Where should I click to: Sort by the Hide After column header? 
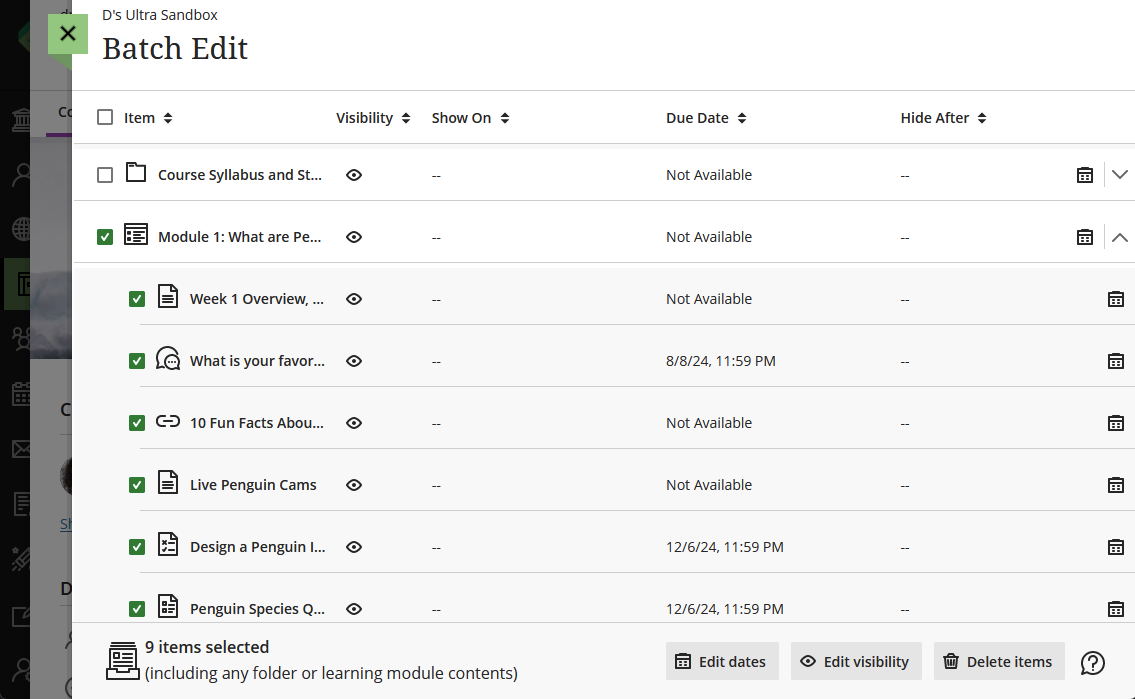click(943, 118)
